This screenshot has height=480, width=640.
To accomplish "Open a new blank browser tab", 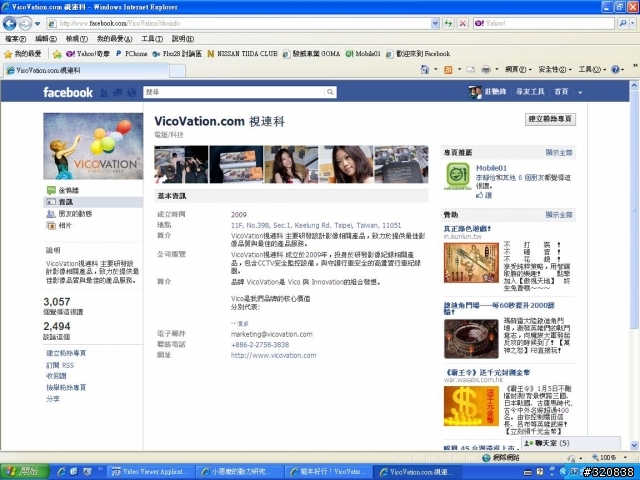I will pyautogui.click(x=178, y=71).
